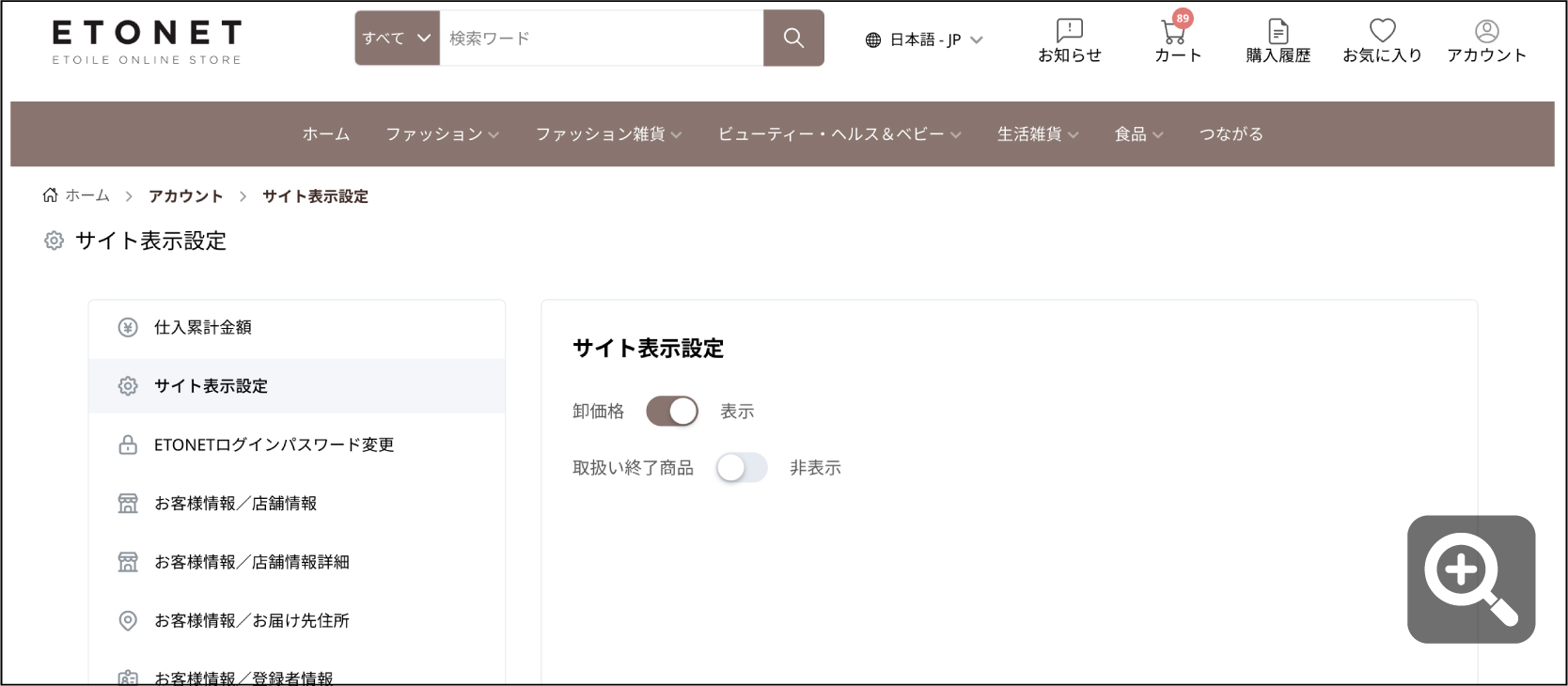This screenshot has width=1568, height=686.
Task: Click the breadcrumb home icon
Action: point(50,195)
